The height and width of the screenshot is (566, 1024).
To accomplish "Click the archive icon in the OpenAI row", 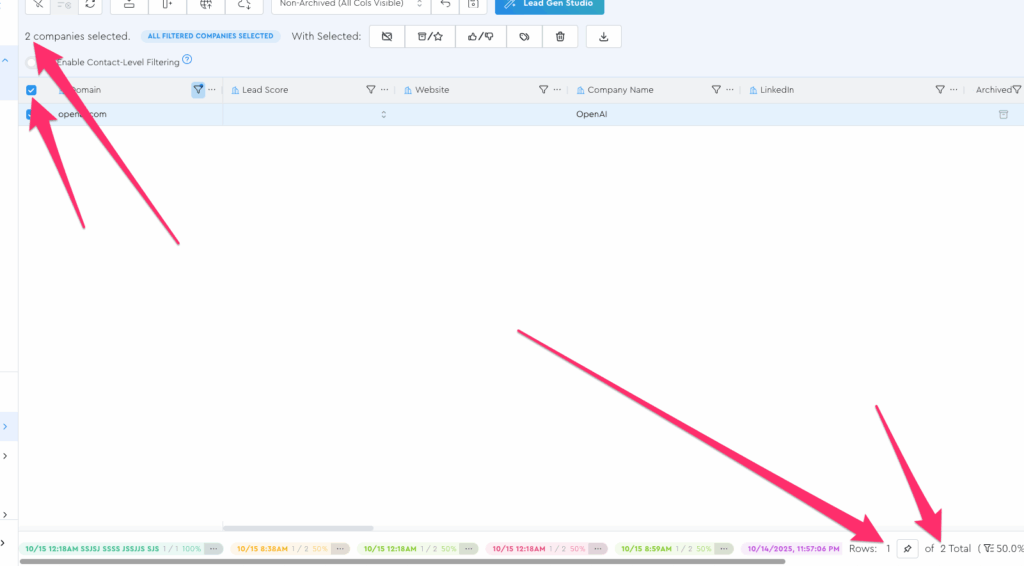I will click(x=1003, y=115).
